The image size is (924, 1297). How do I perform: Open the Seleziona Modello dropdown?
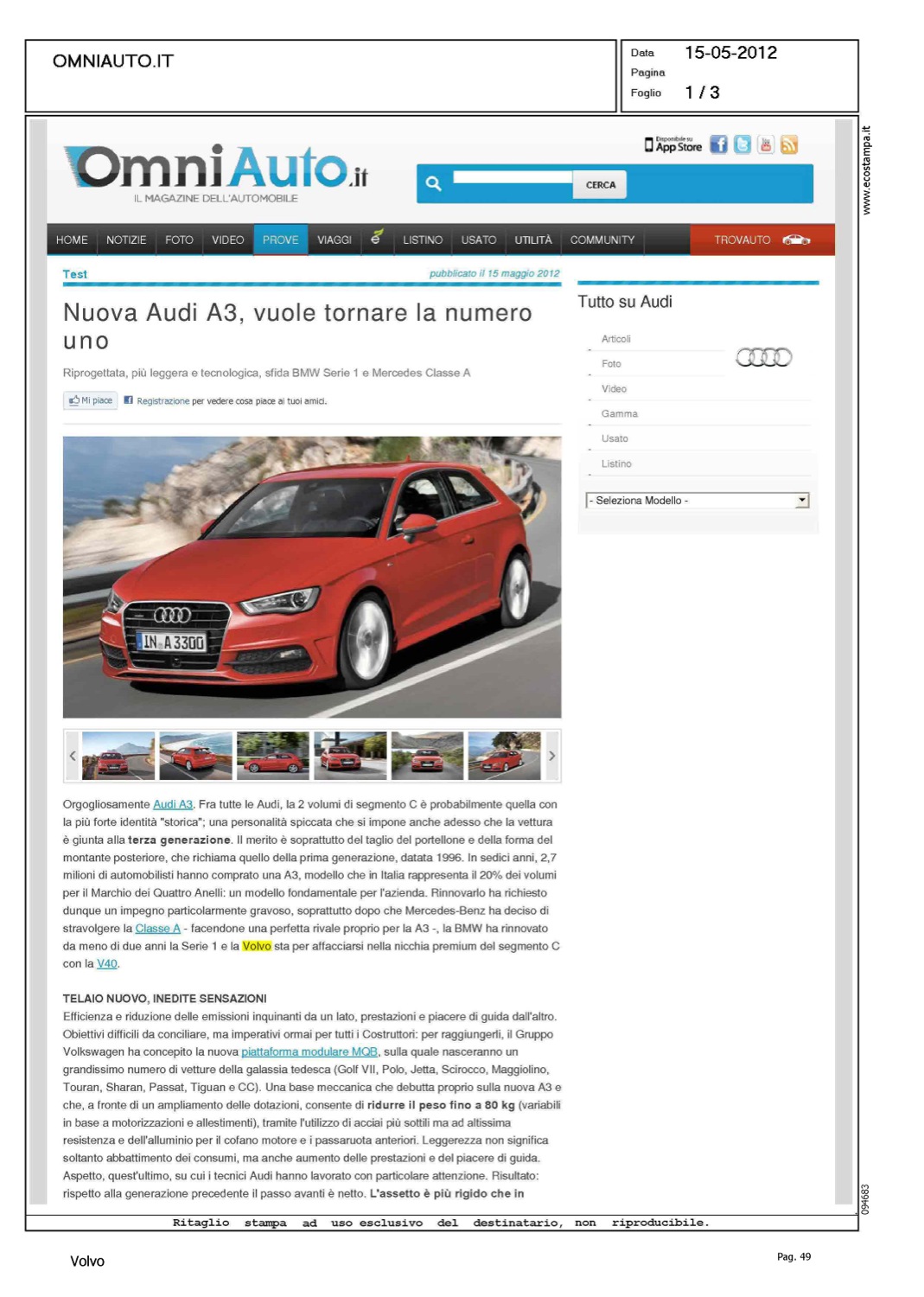697,501
